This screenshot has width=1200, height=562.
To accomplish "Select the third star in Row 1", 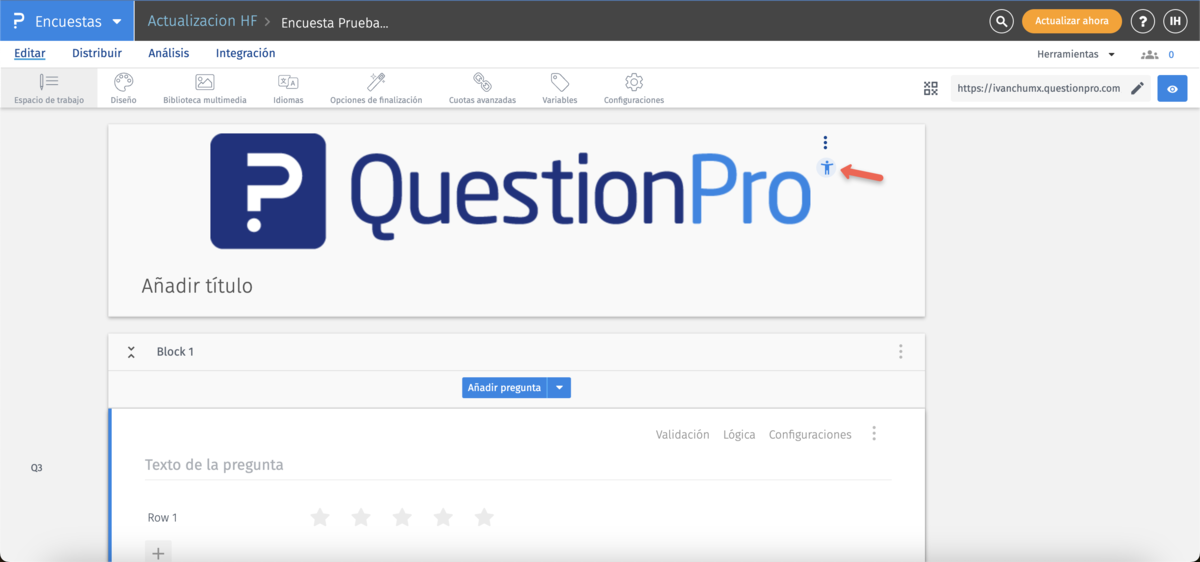I will (402, 517).
